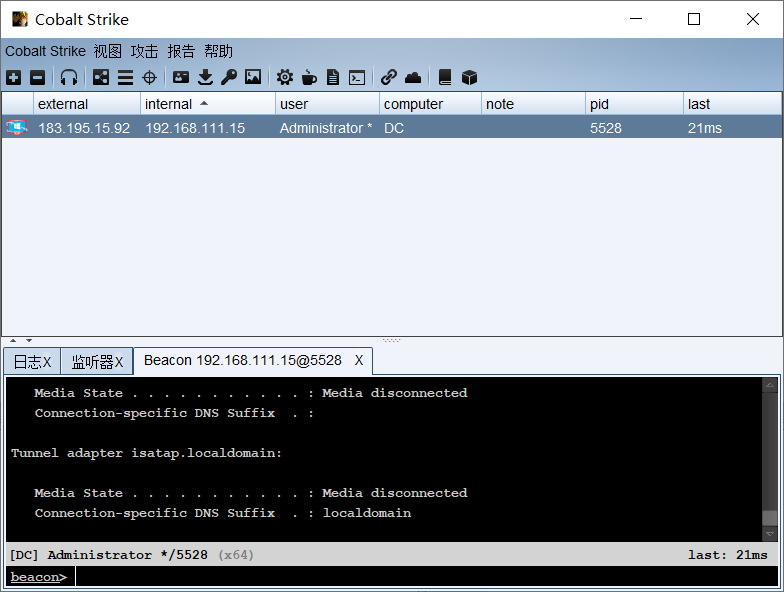Click the document Office macro icon
The image size is (784, 592).
(332, 78)
